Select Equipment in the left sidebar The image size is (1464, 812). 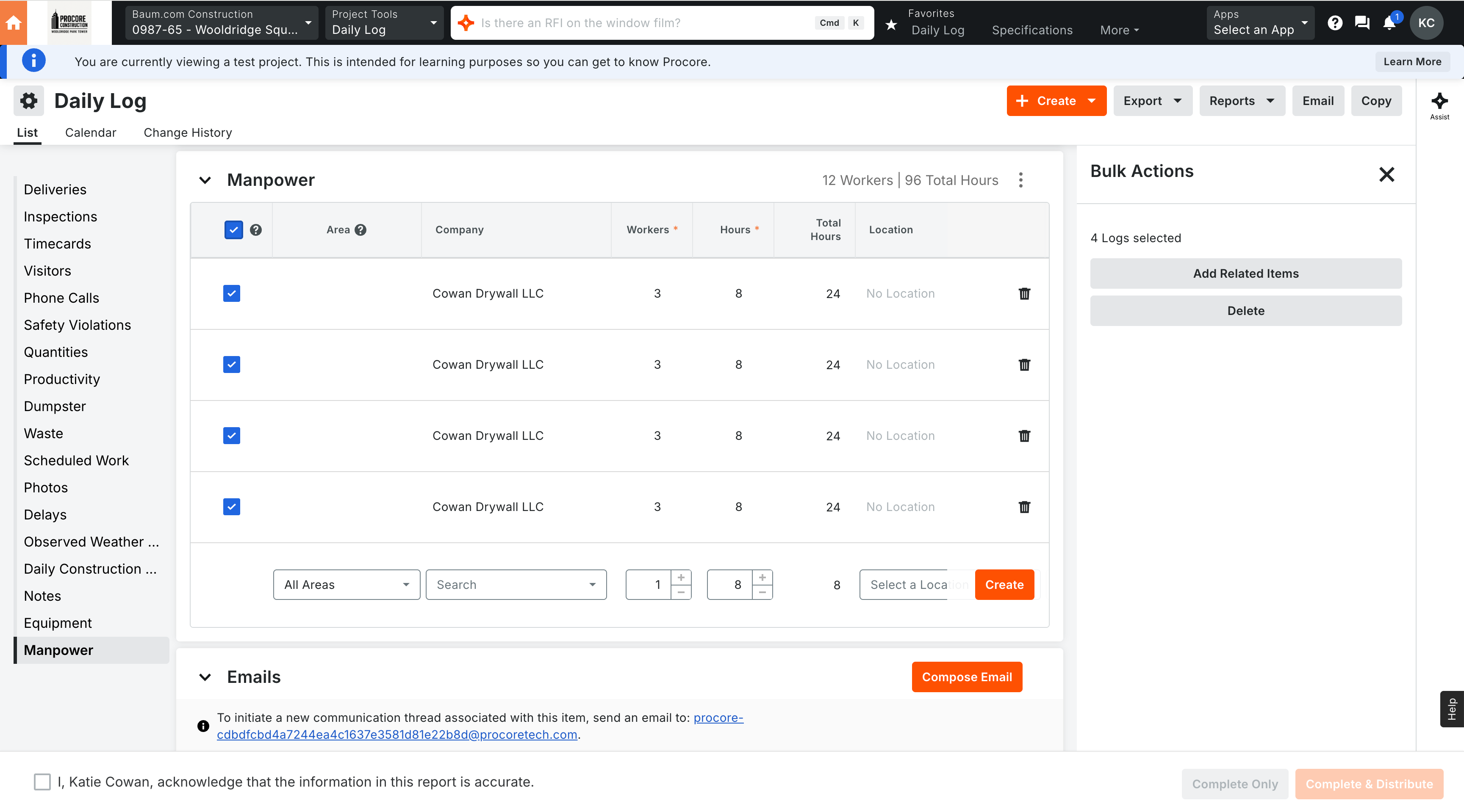[x=58, y=623]
